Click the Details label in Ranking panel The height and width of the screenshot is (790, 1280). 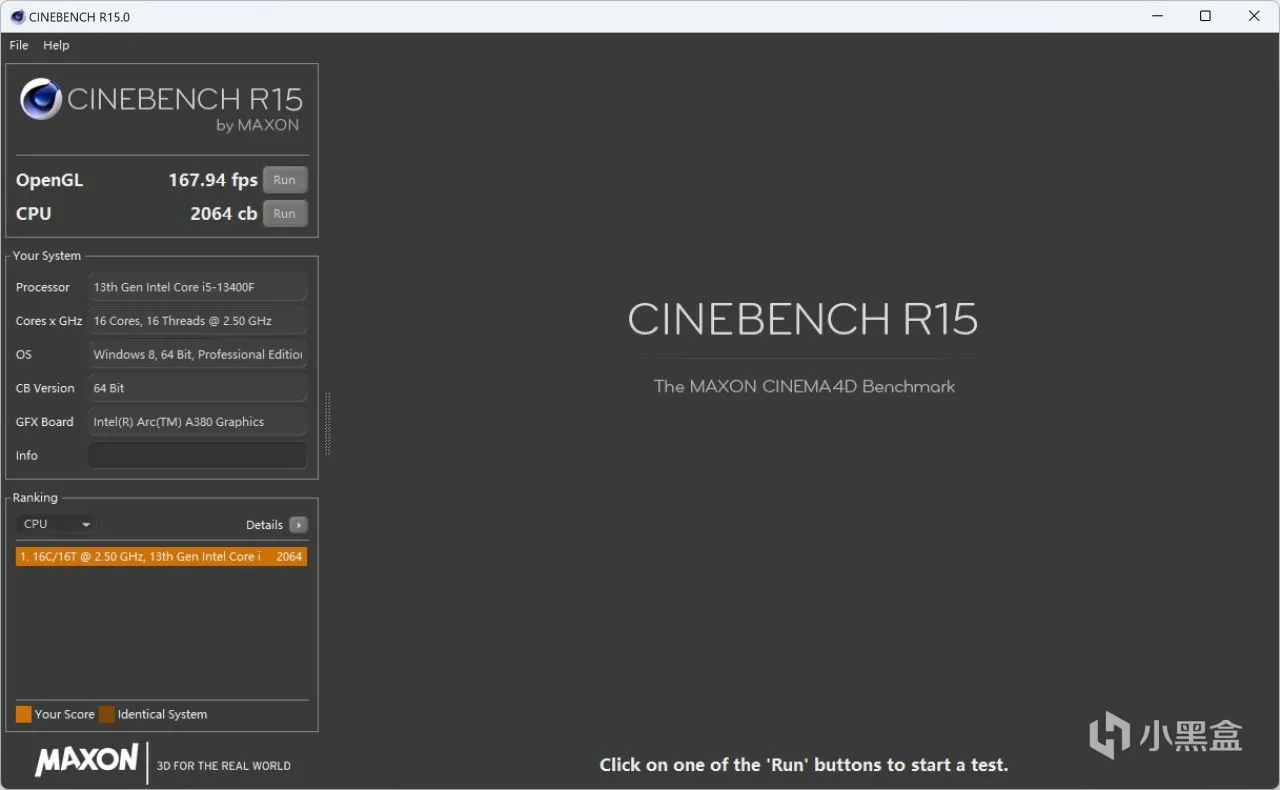pyautogui.click(x=264, y=525)
